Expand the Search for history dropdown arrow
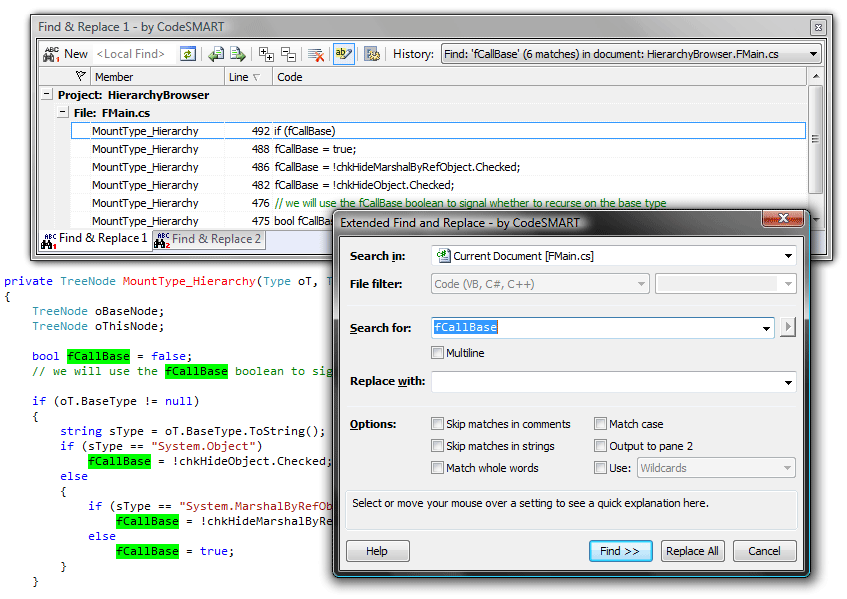The image size is (847, 599). click(766, 328)
